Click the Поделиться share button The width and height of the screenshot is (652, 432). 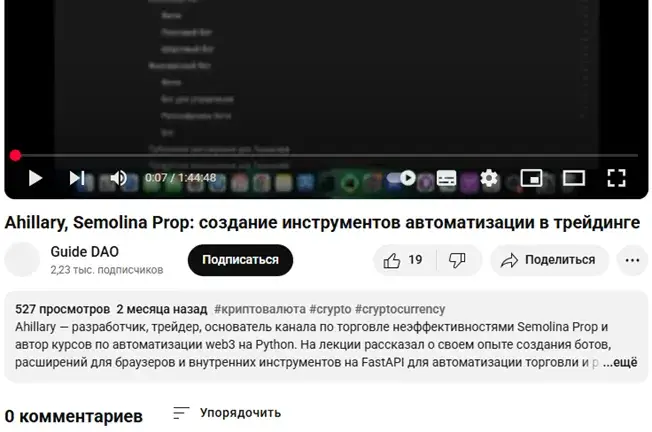pyautogui.click(x=550, y=260)
